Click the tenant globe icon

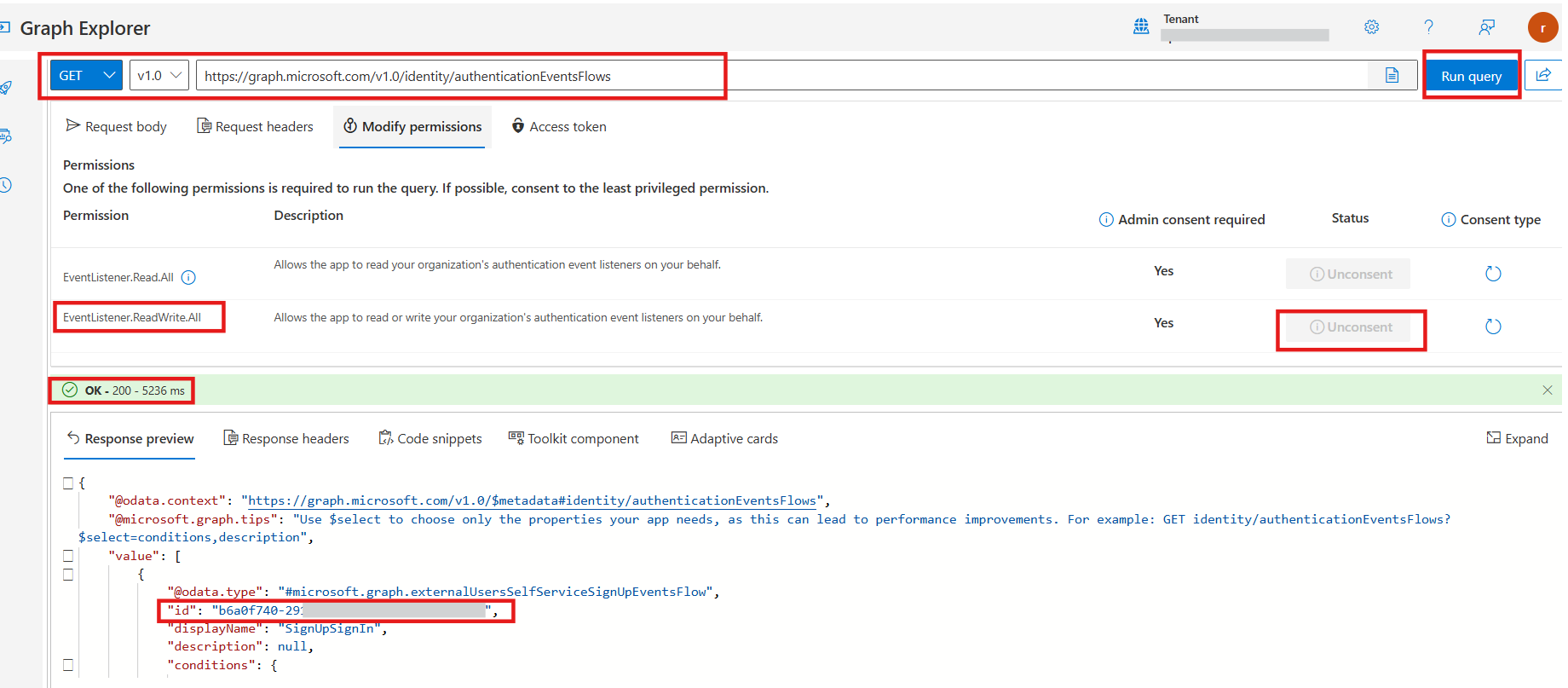[x=1141, y=26]
